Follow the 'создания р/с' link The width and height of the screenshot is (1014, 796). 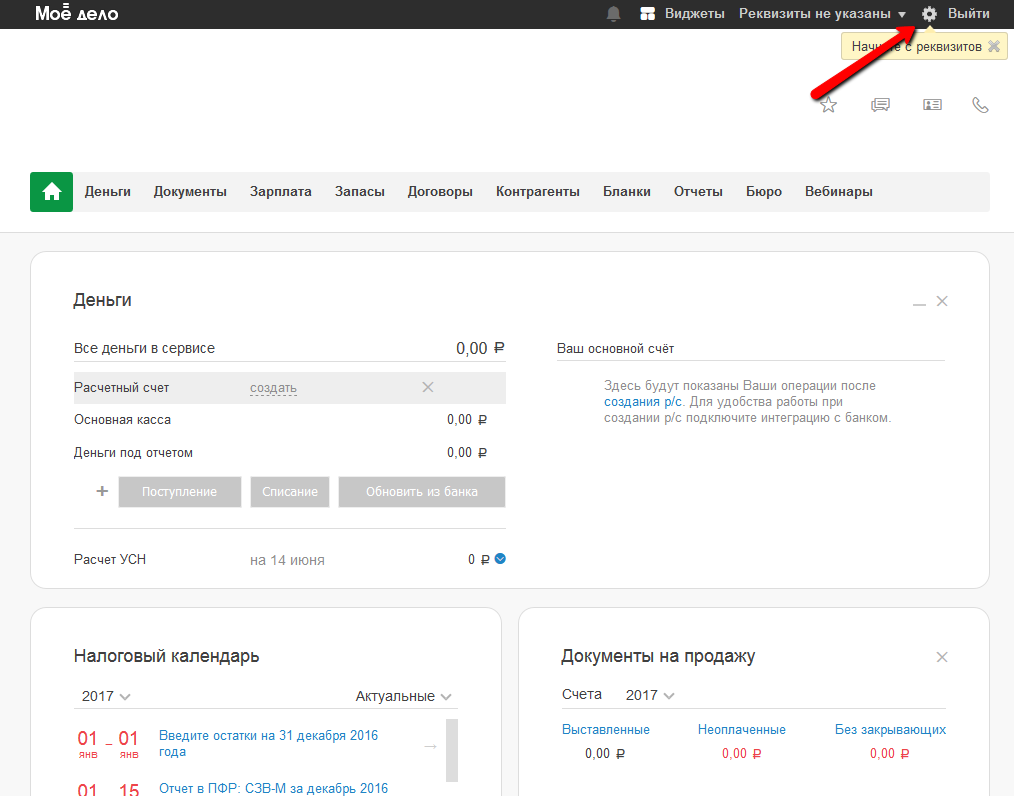tap(643, 402)
